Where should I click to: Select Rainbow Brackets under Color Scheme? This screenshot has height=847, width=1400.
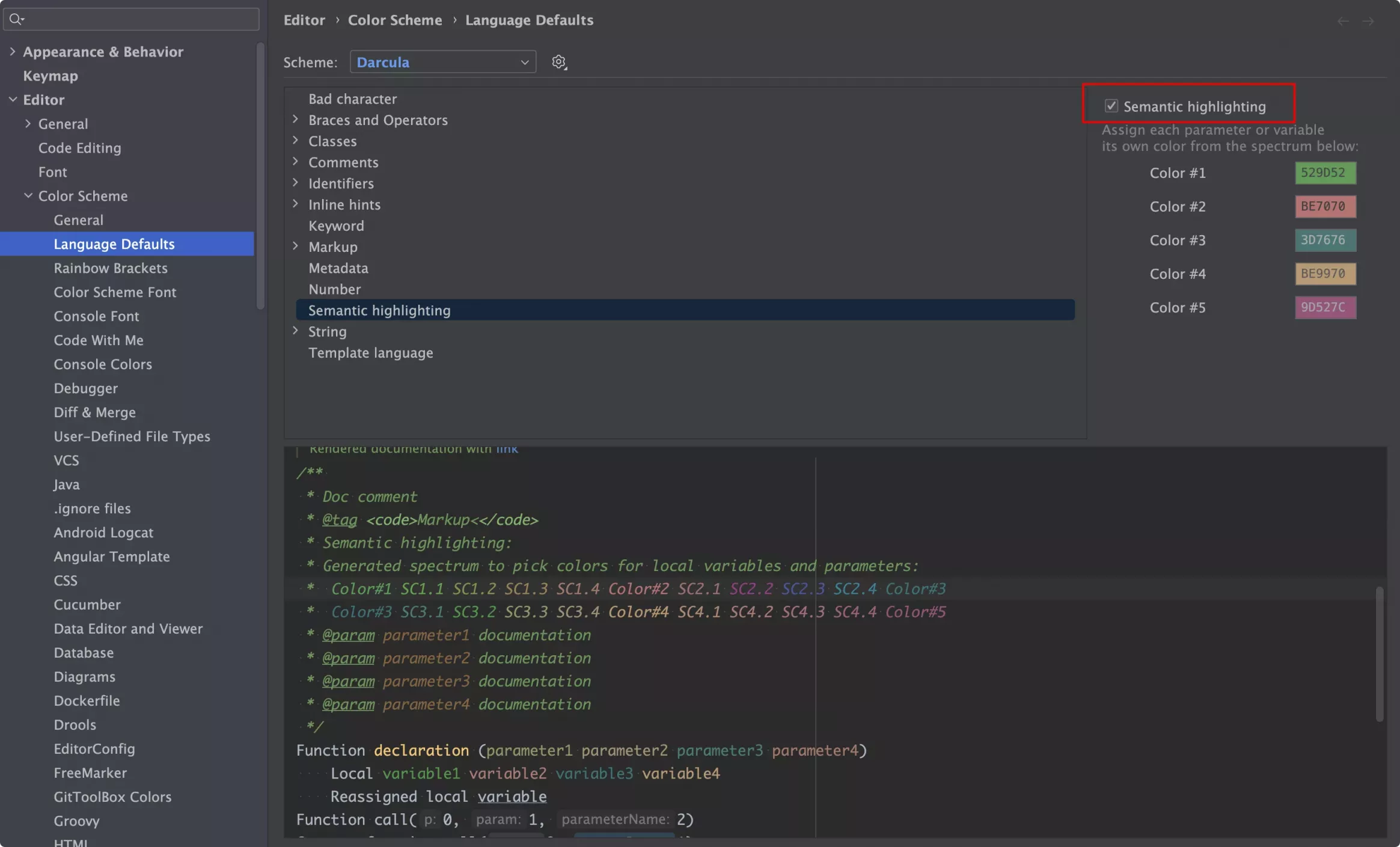click(x=110, y=267)
